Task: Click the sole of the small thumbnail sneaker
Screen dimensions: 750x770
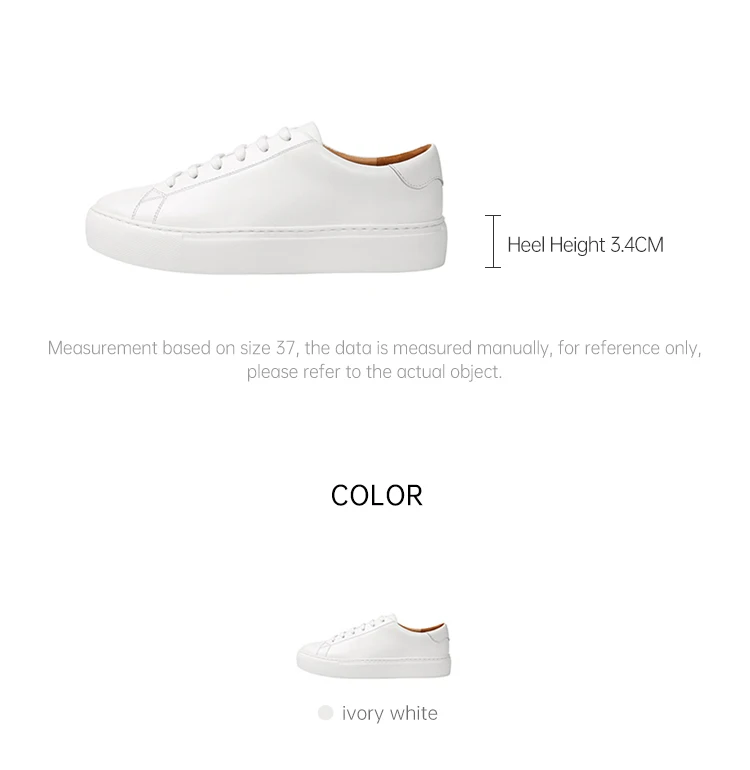Action: [x=373, y=665]
